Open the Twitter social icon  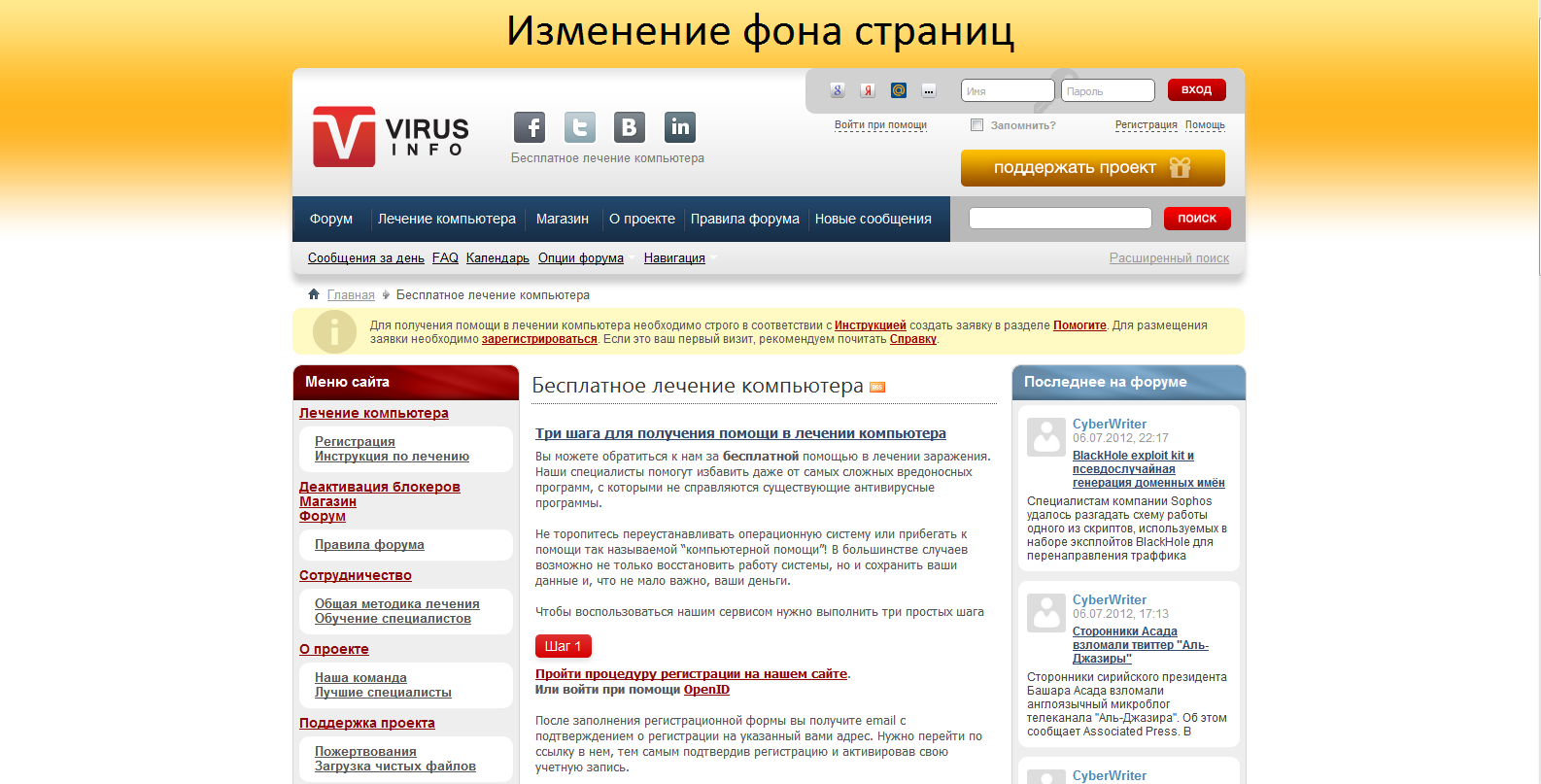[x=580, y=127]
